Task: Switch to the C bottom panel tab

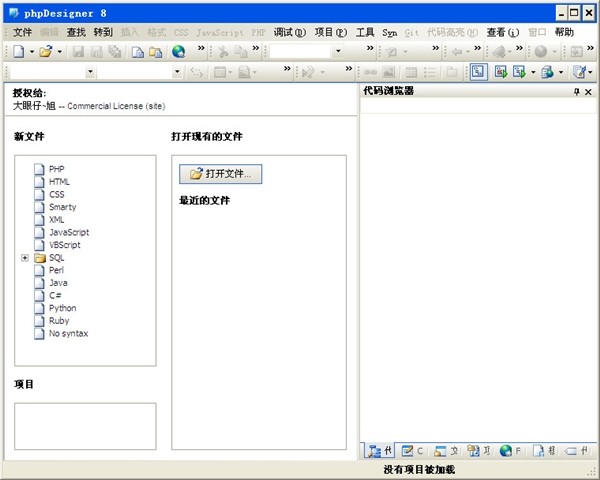Action: coord(412,451)
